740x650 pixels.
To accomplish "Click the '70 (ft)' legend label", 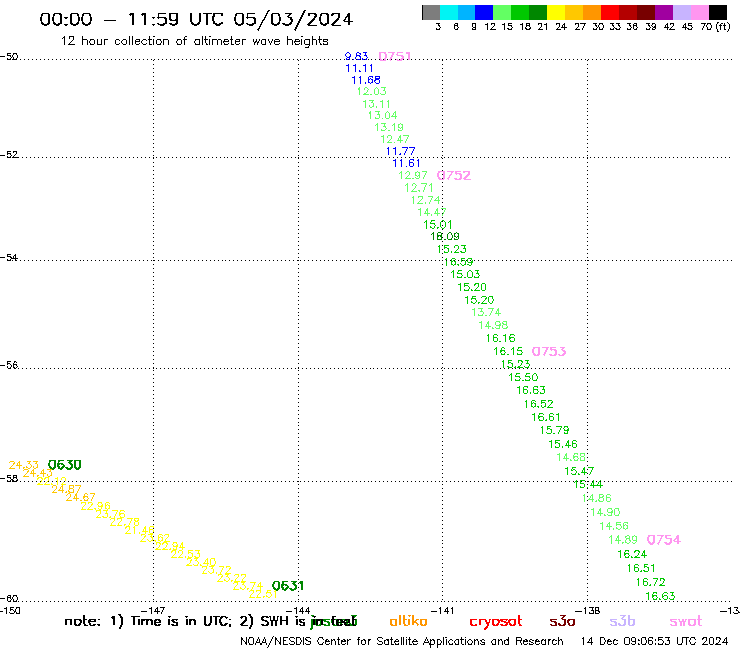I will click(x=715, y=26).
